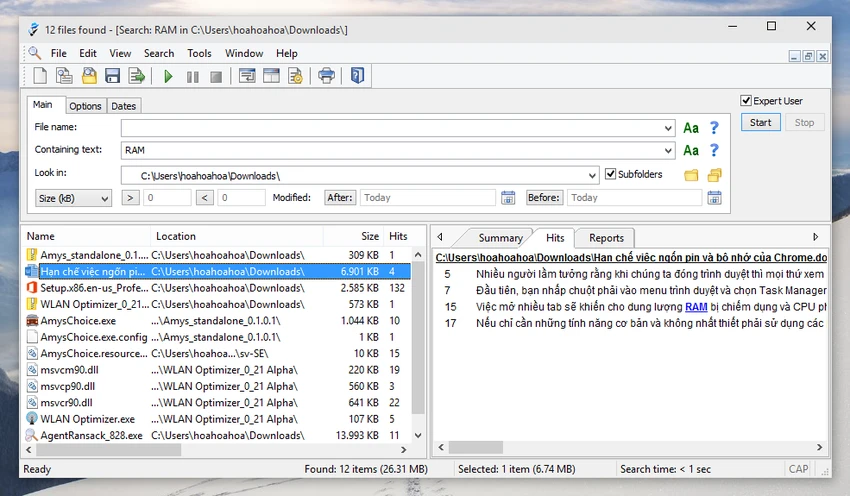Screen dimensions: 850x496
Task: Open the File menu
Action: [59, 53]
